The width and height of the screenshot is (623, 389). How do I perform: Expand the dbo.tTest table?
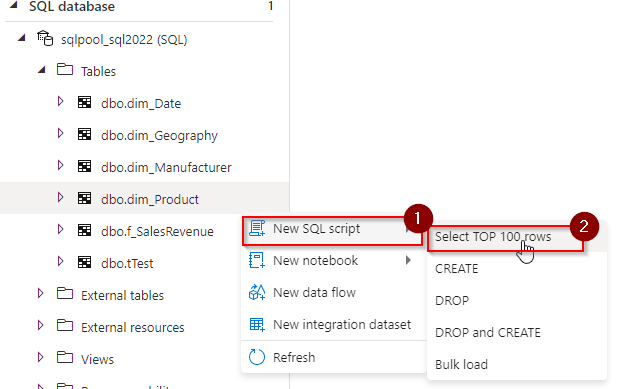point(60,261)
